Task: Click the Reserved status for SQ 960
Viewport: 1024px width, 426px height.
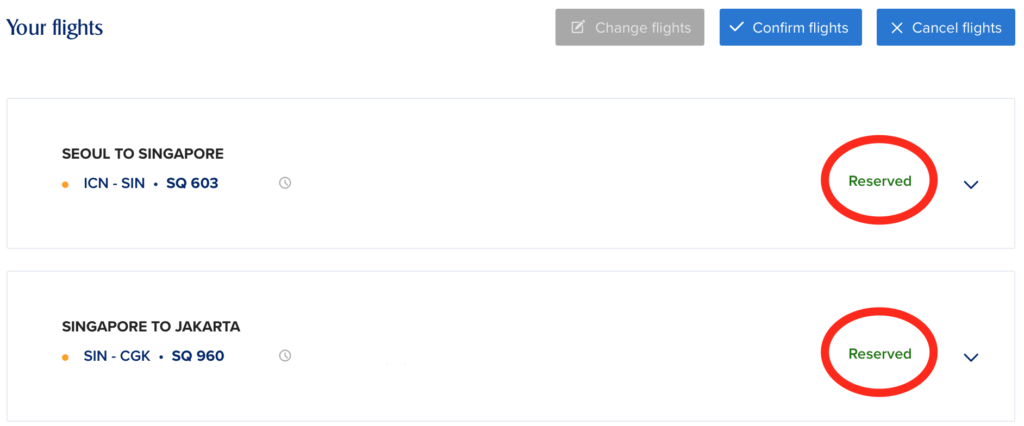Action: click(x=880, y=353)
